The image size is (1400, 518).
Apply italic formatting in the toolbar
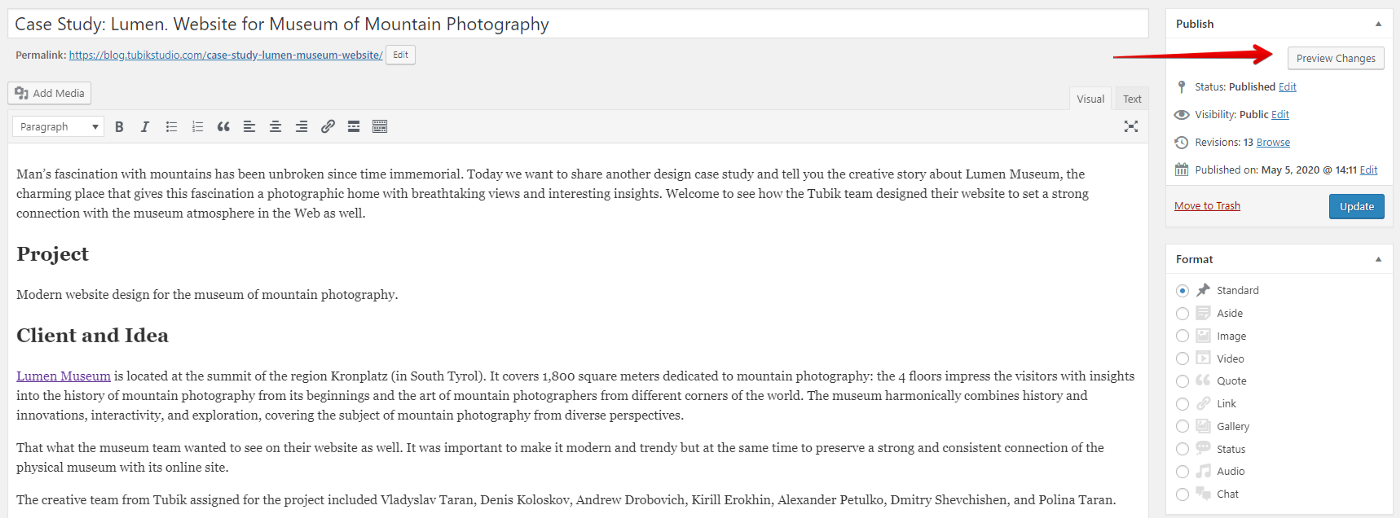tap(145, 127)
